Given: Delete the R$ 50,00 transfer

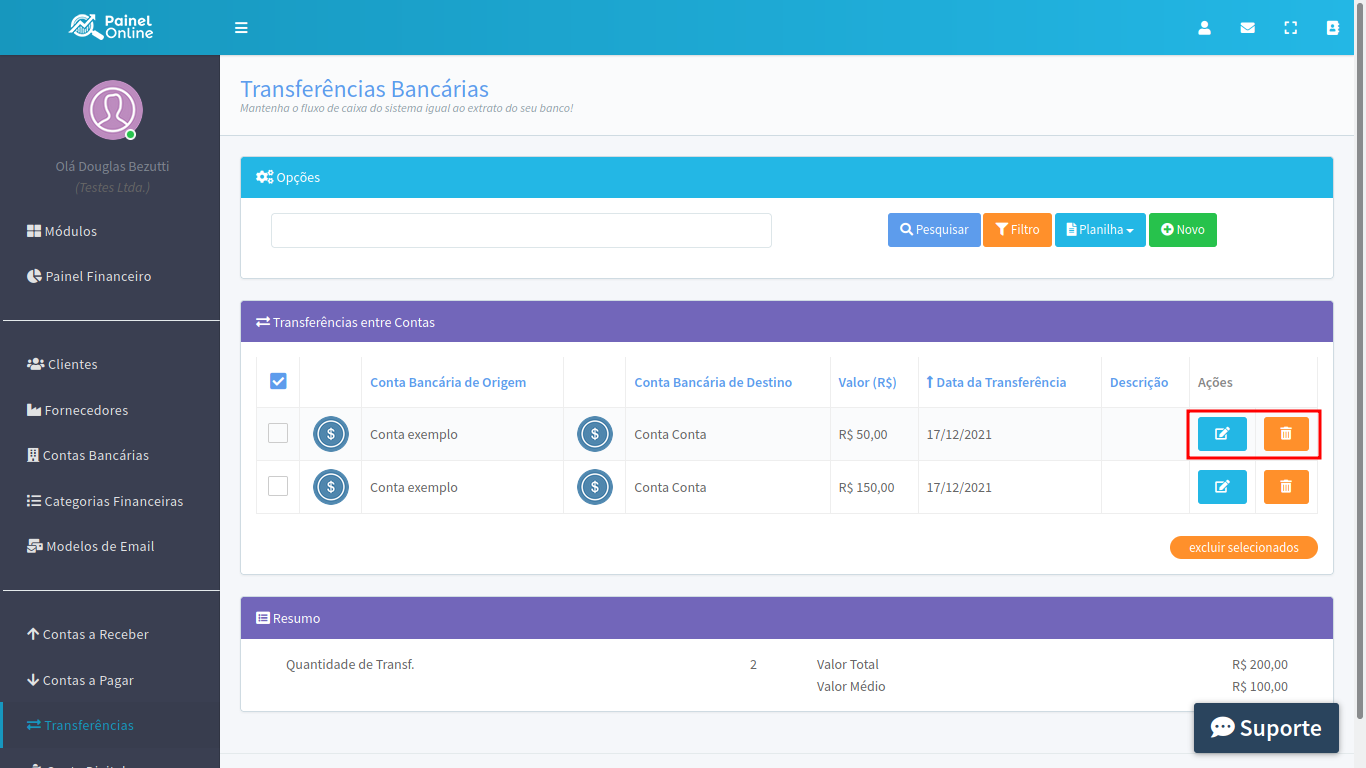Looking at the screenshot, I should click(x=1286, y=434).
